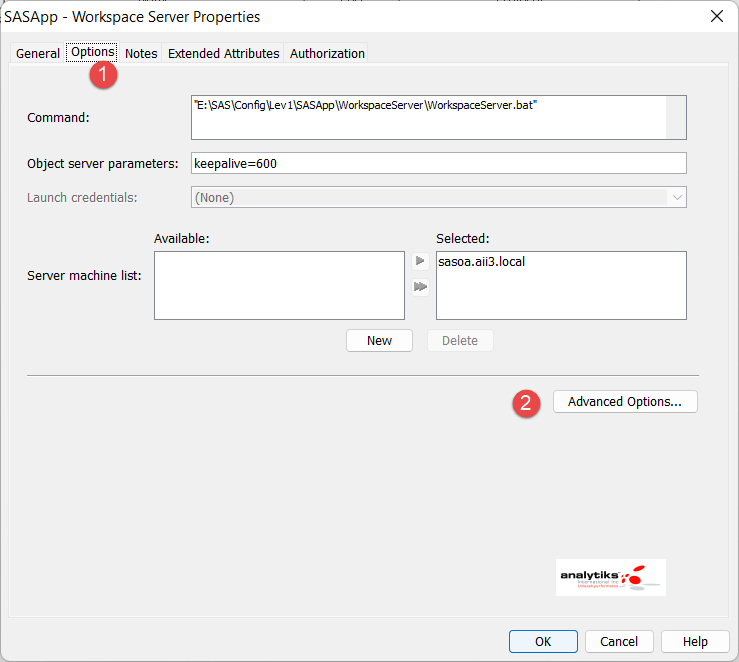Select sasoa.aii3.local in the Selected list
739x662 pixels.
point(481,262)
